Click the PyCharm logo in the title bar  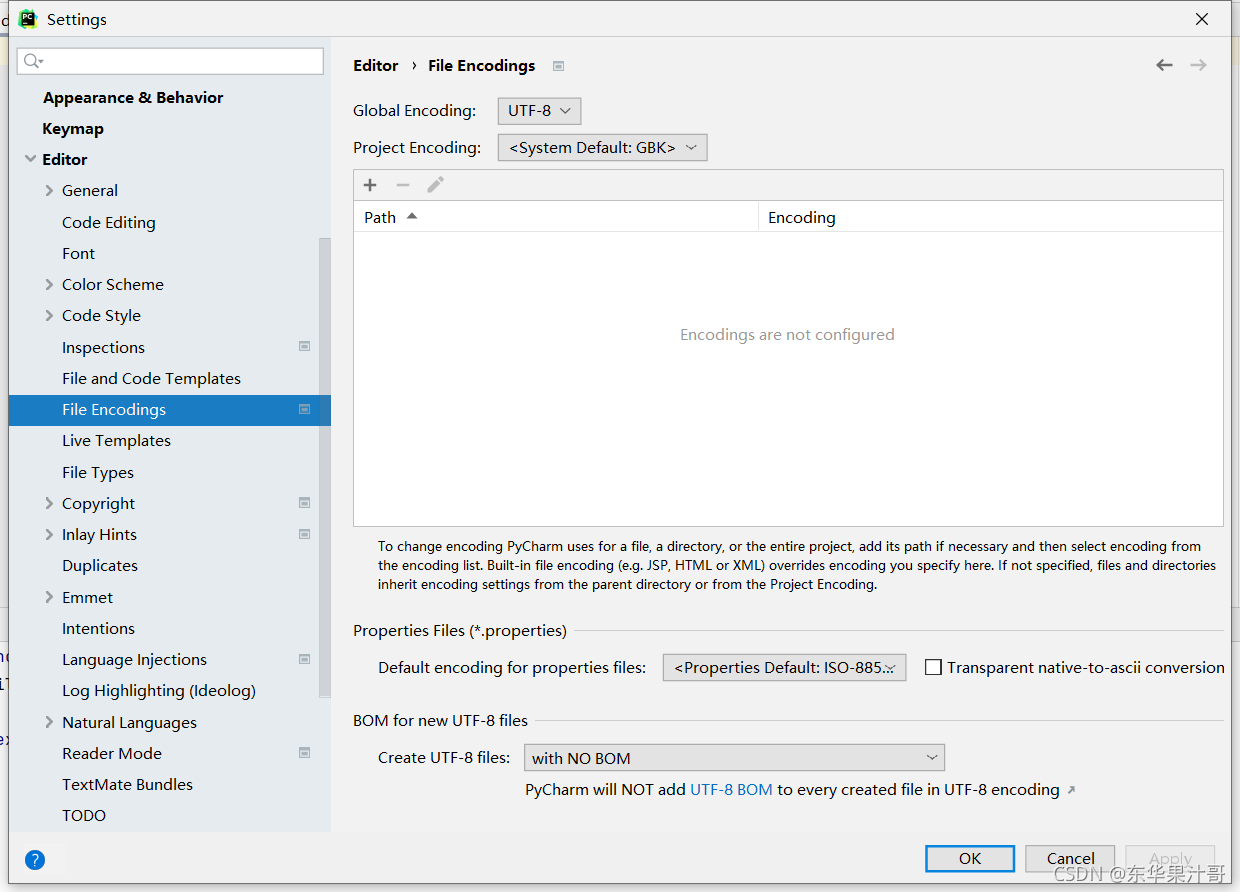[28, 19]
